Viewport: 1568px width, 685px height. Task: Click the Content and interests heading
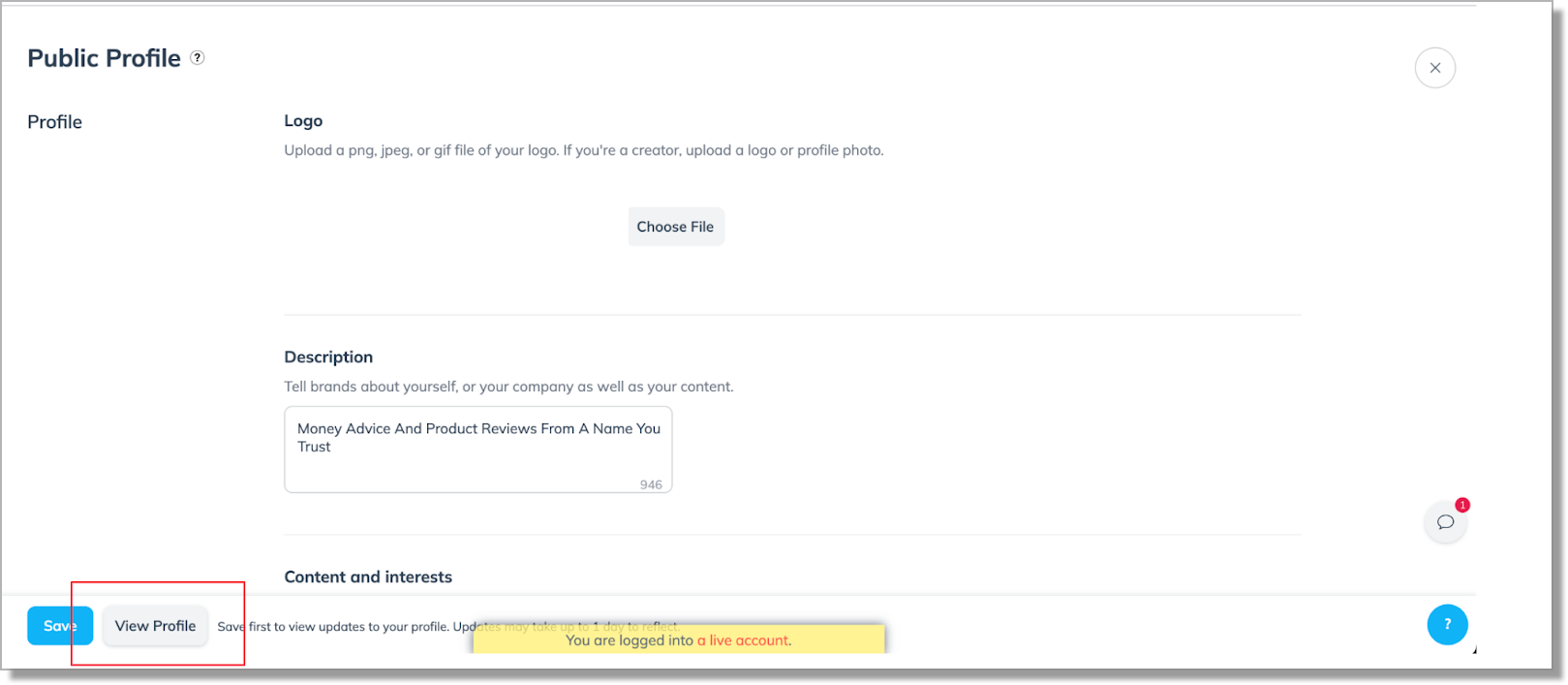368,577
